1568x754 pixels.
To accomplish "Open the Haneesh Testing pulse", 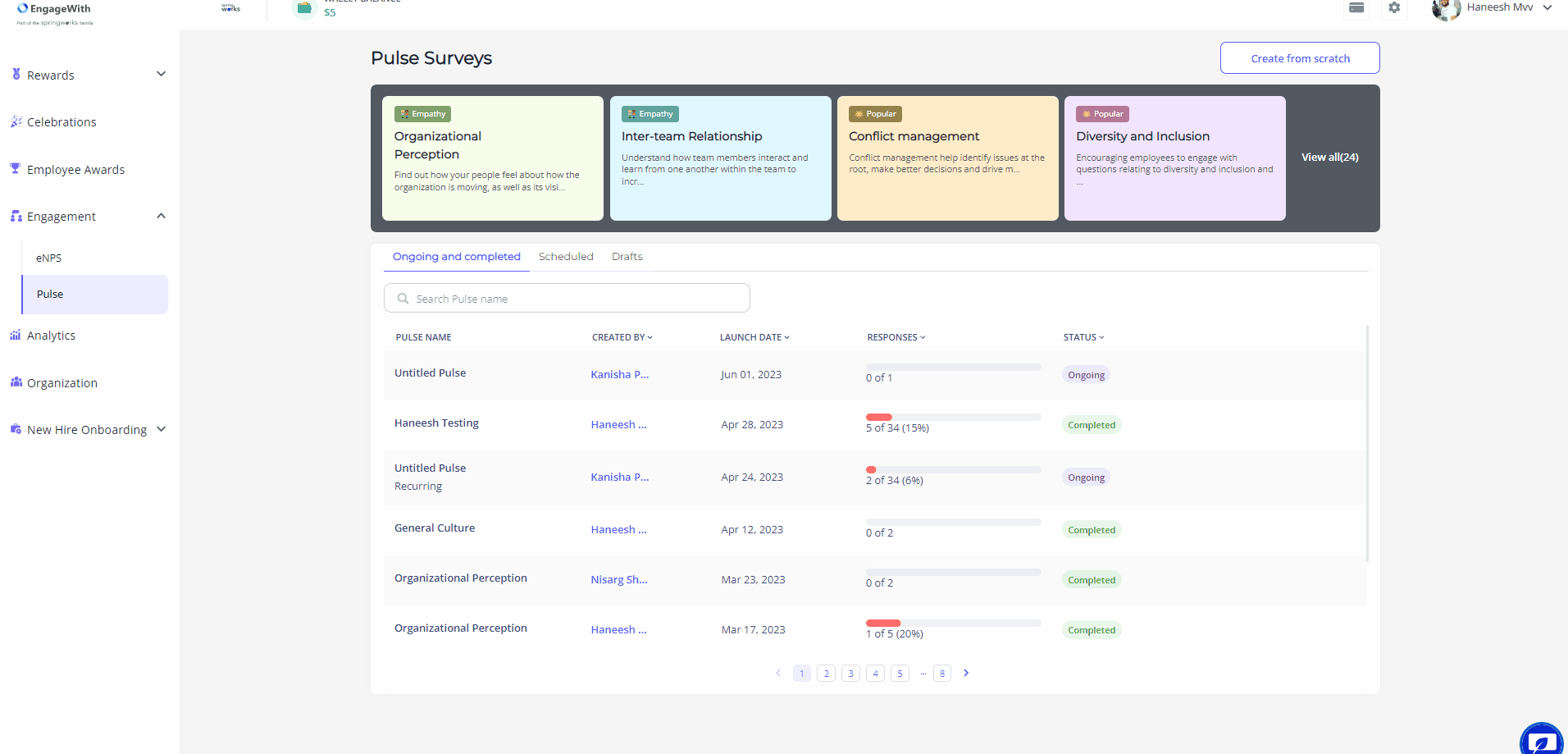I will pos(436,423).
